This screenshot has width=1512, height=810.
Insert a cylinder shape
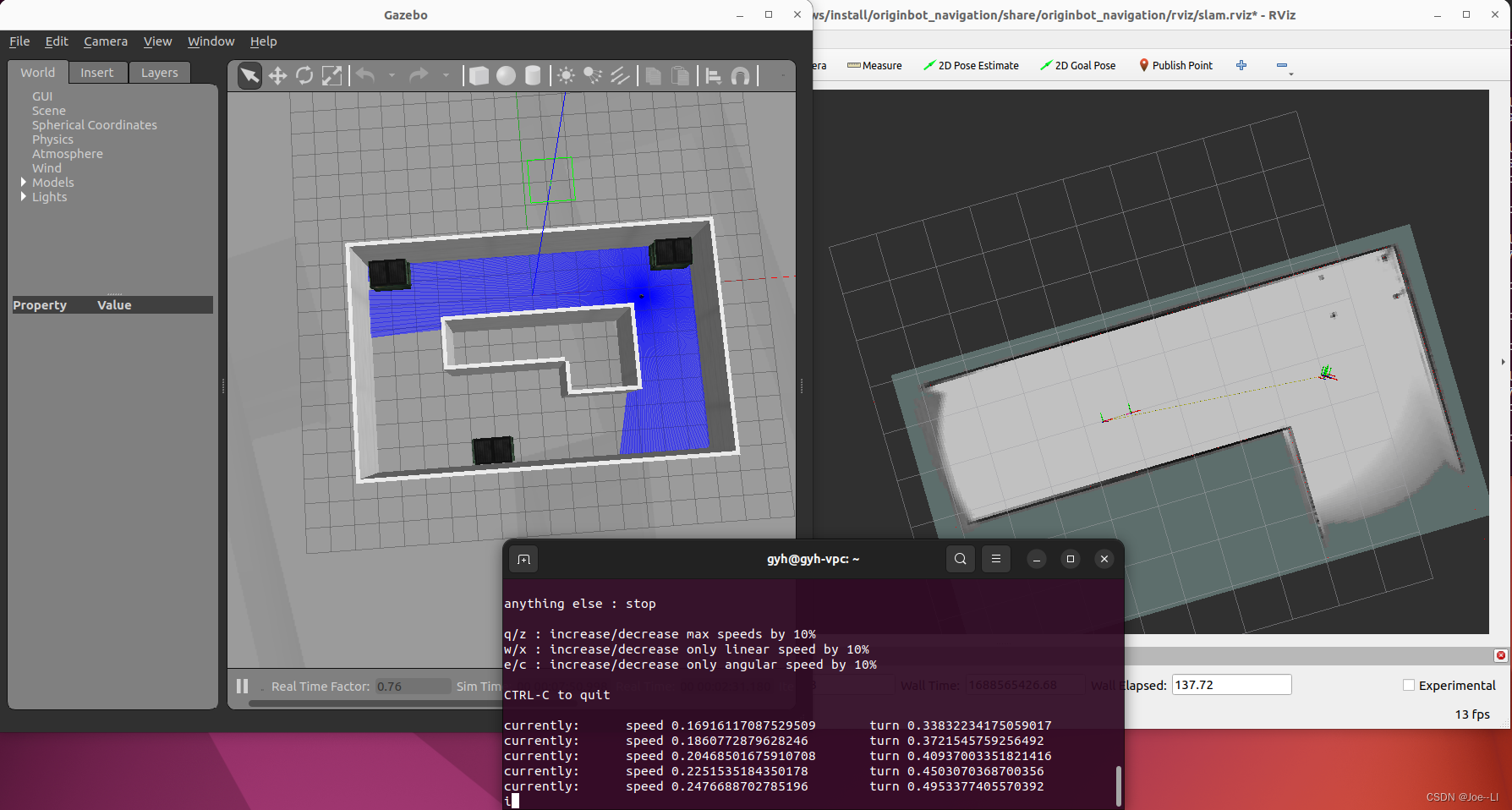[x=533, y=76]
